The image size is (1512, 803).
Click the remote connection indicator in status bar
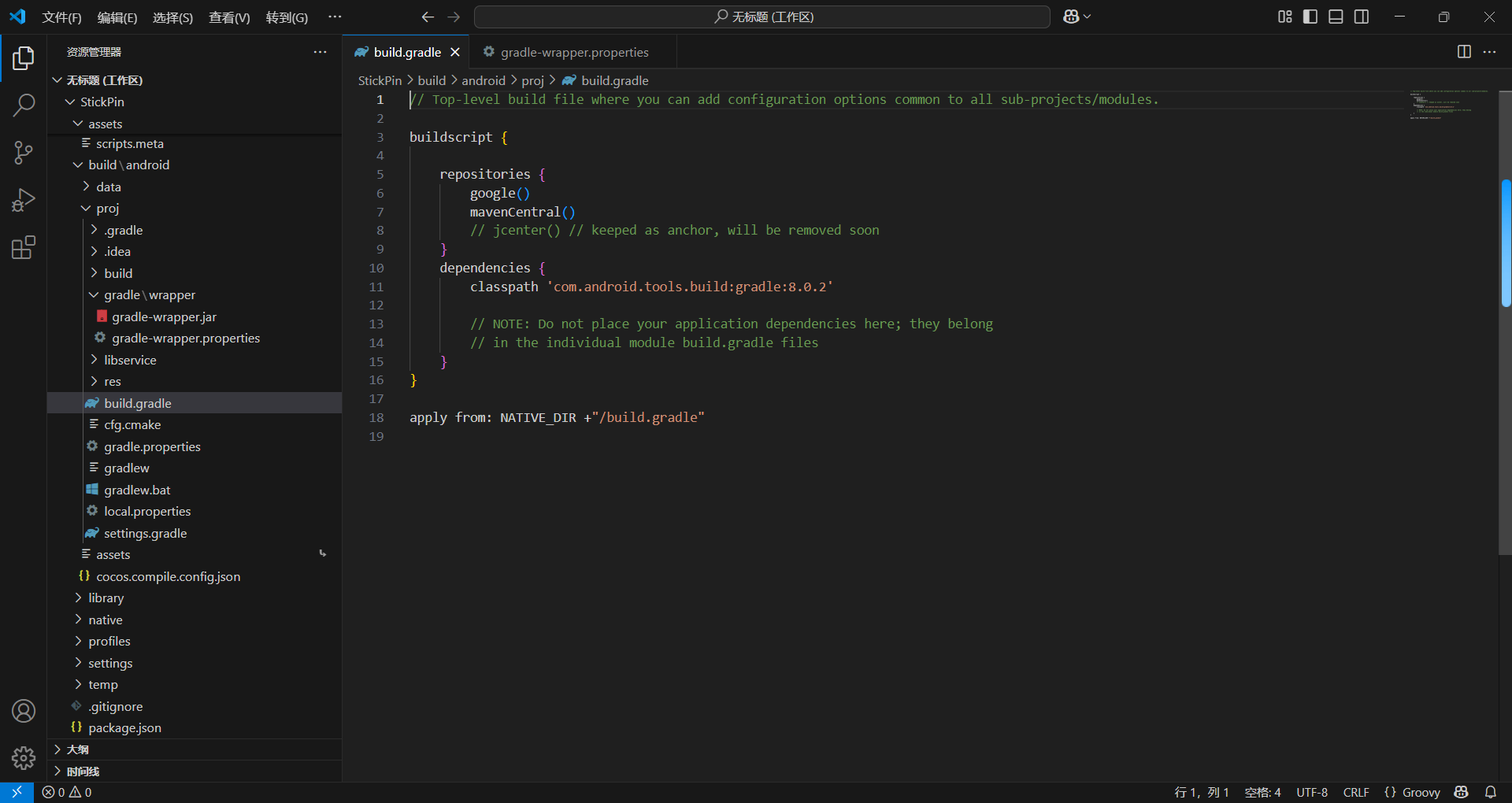coord(16,792)
